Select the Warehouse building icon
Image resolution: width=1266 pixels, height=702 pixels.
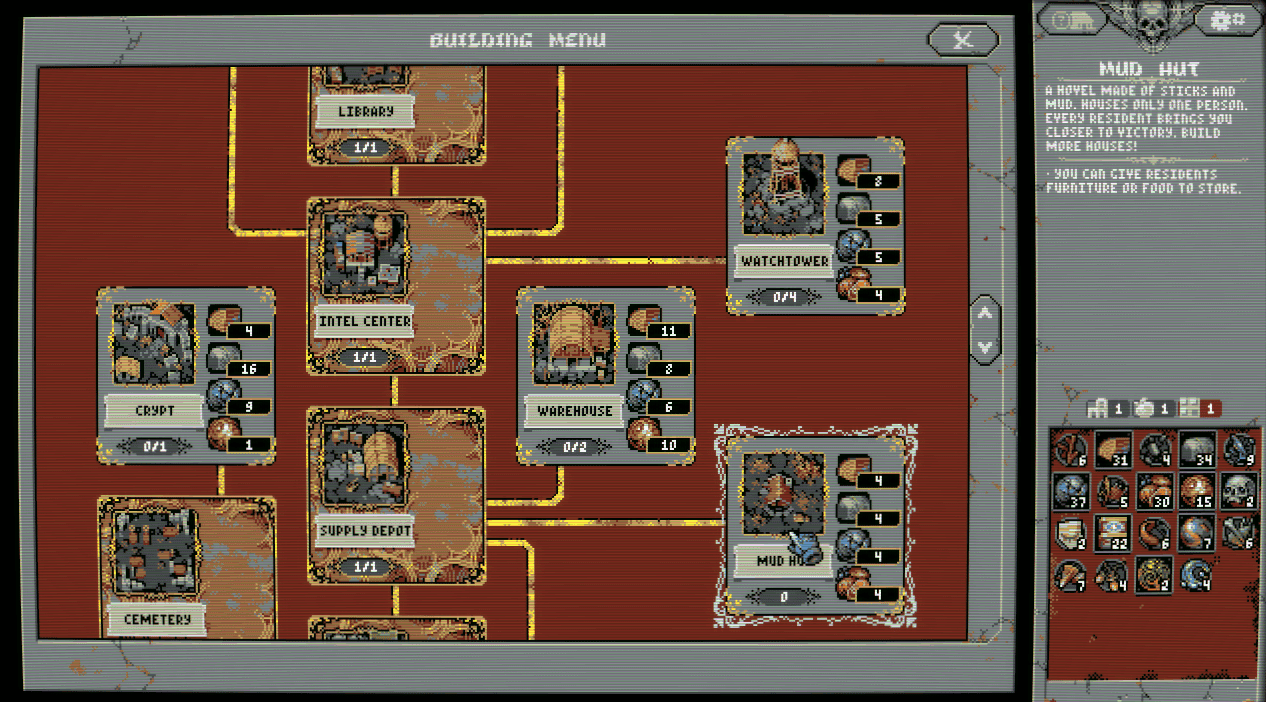click(x=573, y=345)
